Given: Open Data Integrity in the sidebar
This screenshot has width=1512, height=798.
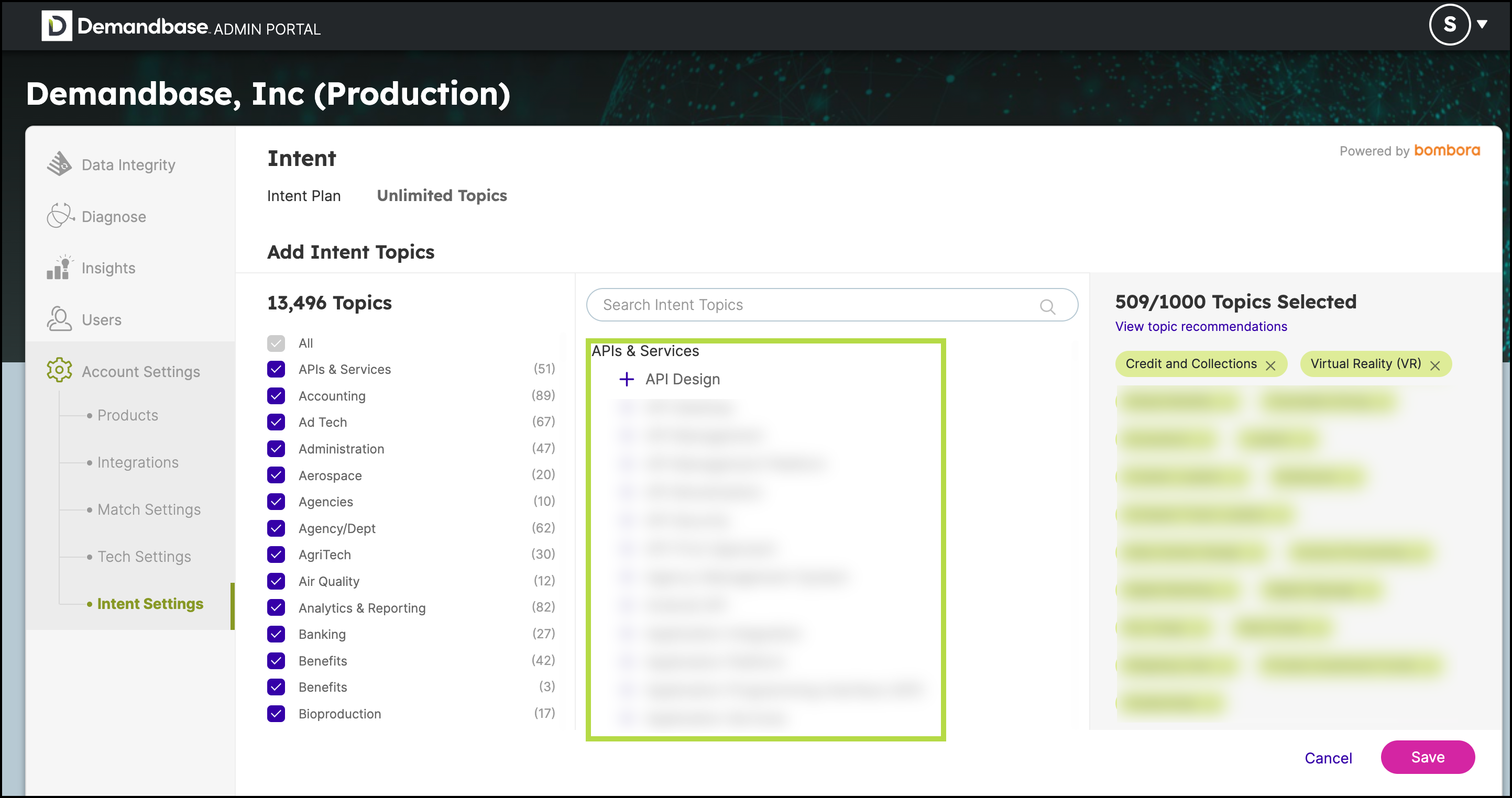Looking at the screenshot, I should [128, 165].
